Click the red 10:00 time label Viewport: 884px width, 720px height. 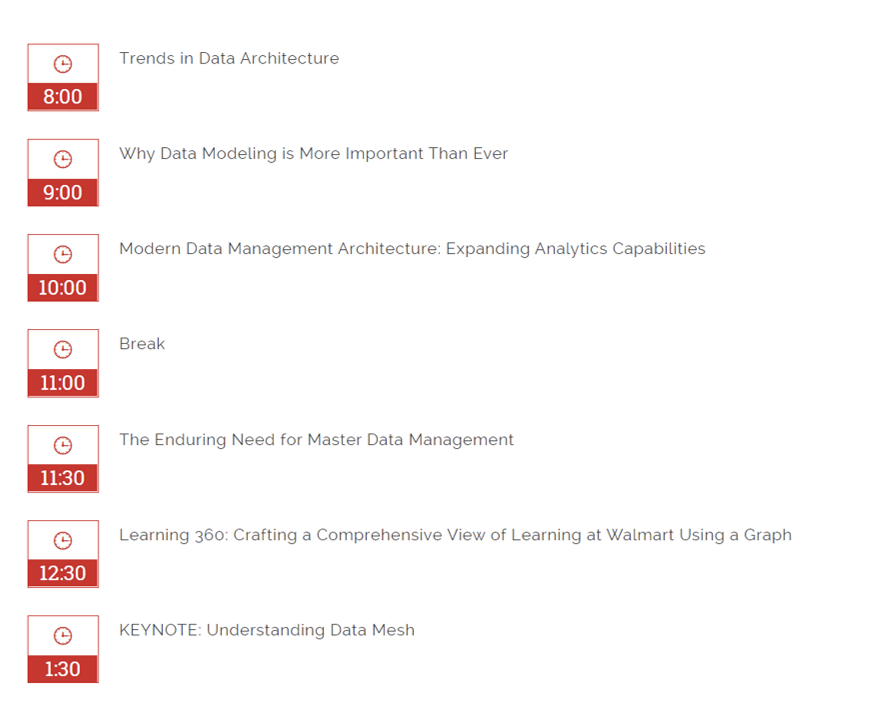pyautogui.click(x=63, y=288)
